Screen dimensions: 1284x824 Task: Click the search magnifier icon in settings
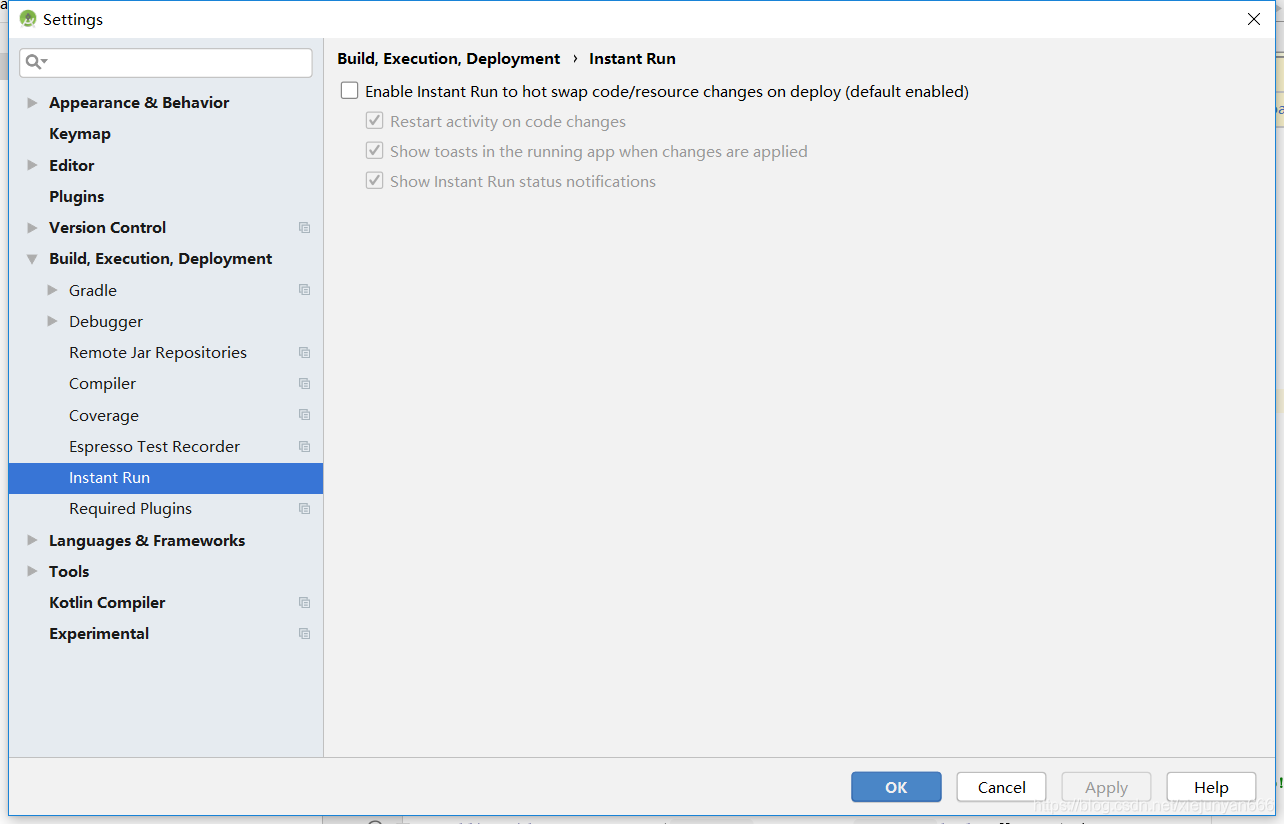pos(35,62)
